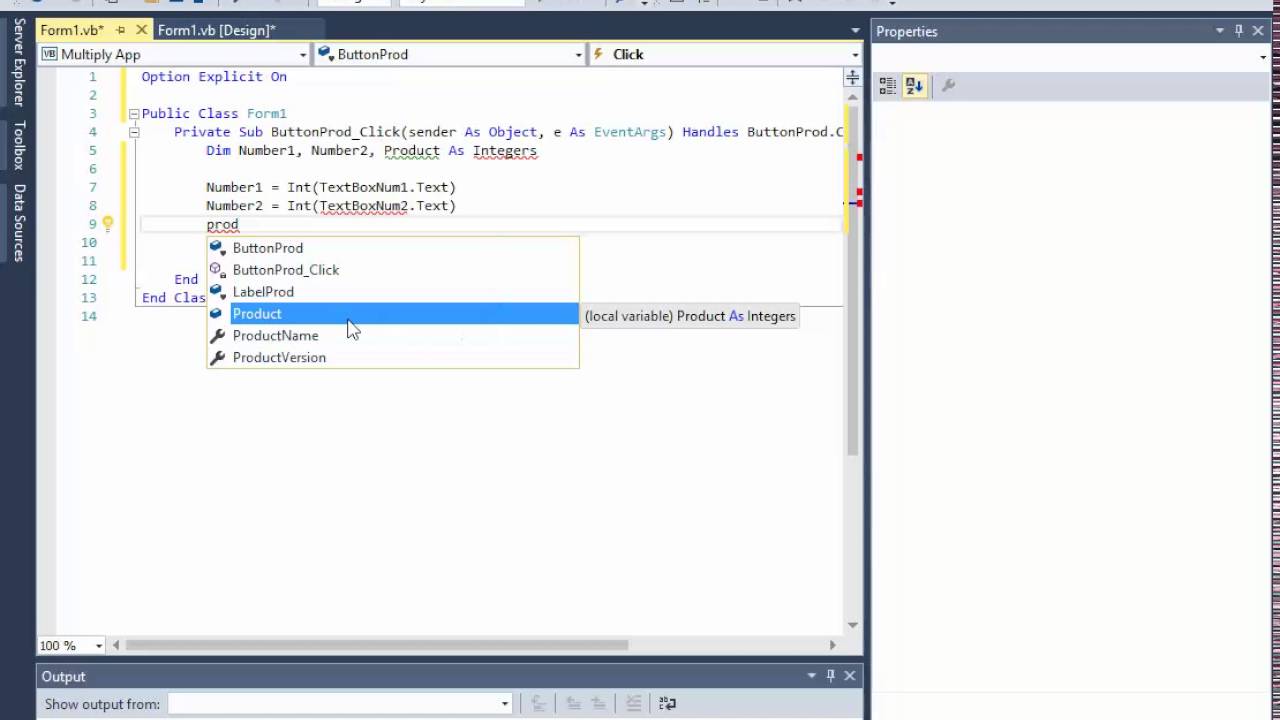Click Go to Previous Message output icon
Viewport: 1280px width, 720px height.
click(x=573, y=704)
